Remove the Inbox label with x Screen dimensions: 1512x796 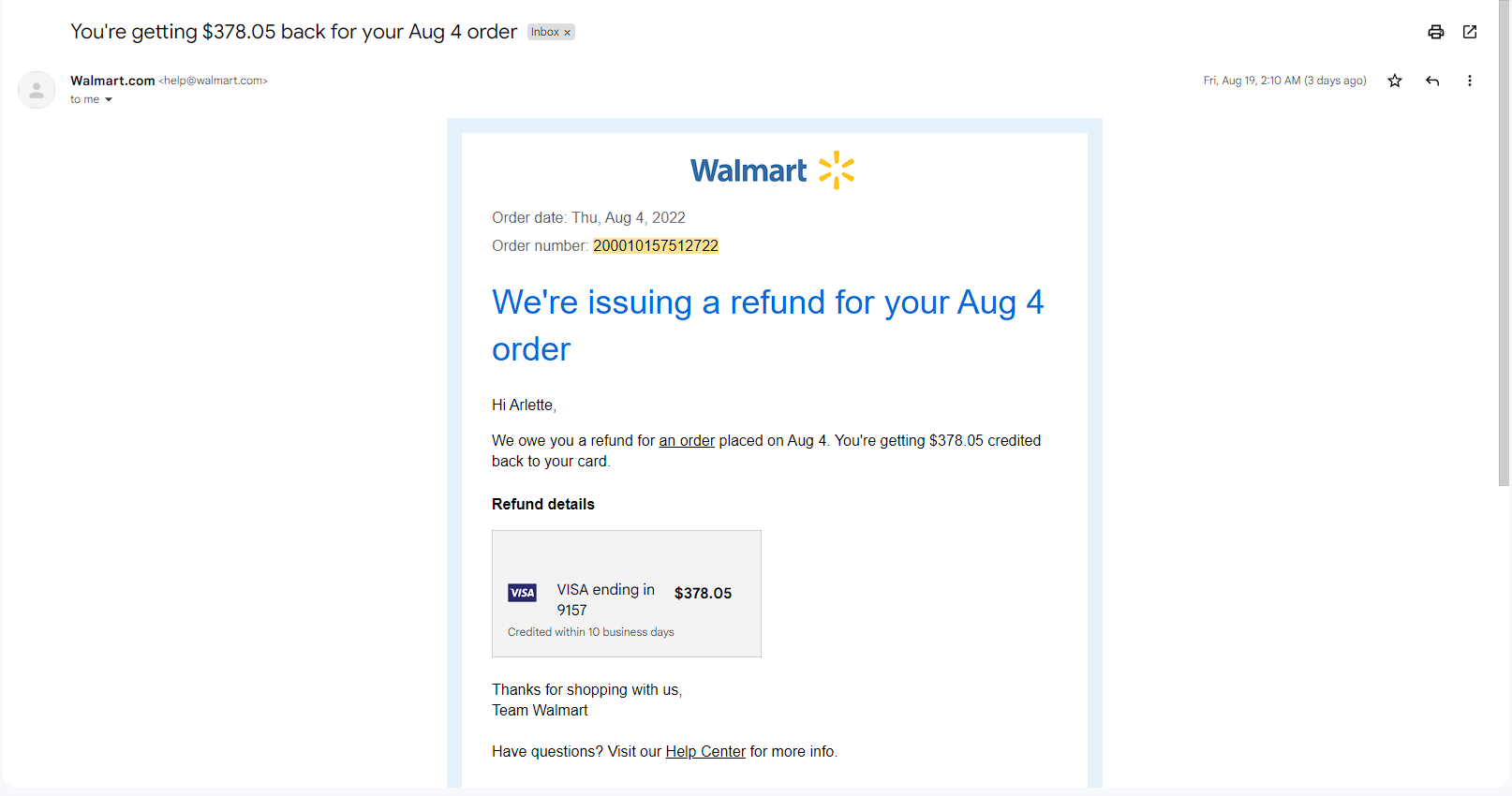point(567,33)
